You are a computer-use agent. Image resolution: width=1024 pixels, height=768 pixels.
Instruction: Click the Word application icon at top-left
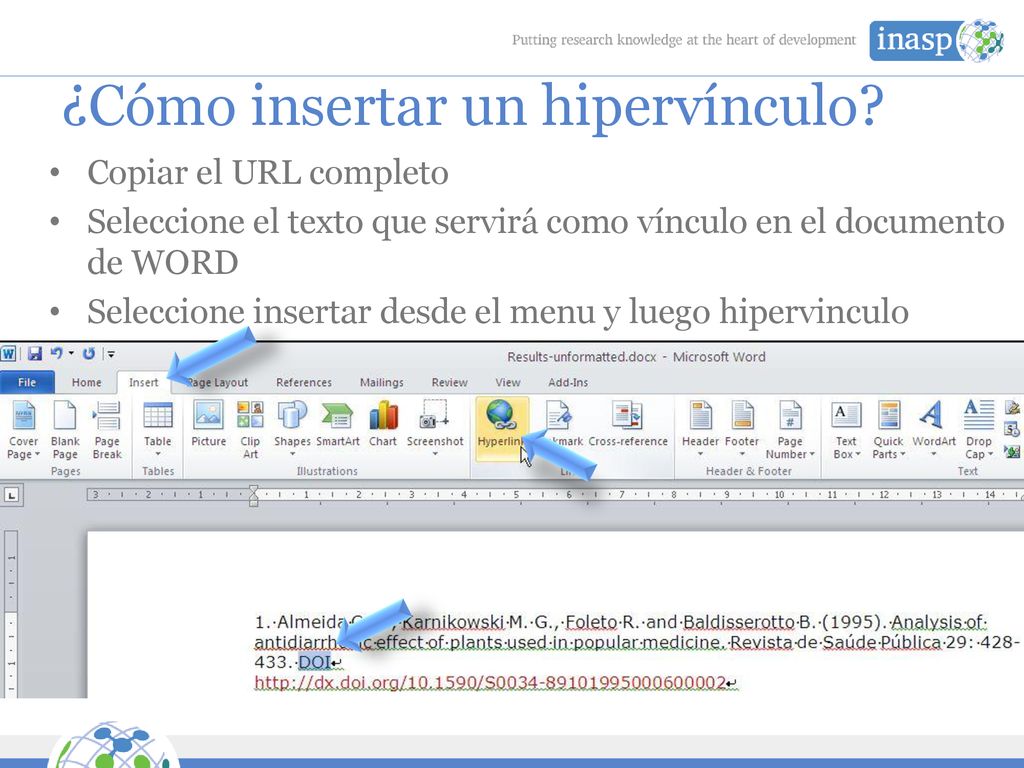8,354
